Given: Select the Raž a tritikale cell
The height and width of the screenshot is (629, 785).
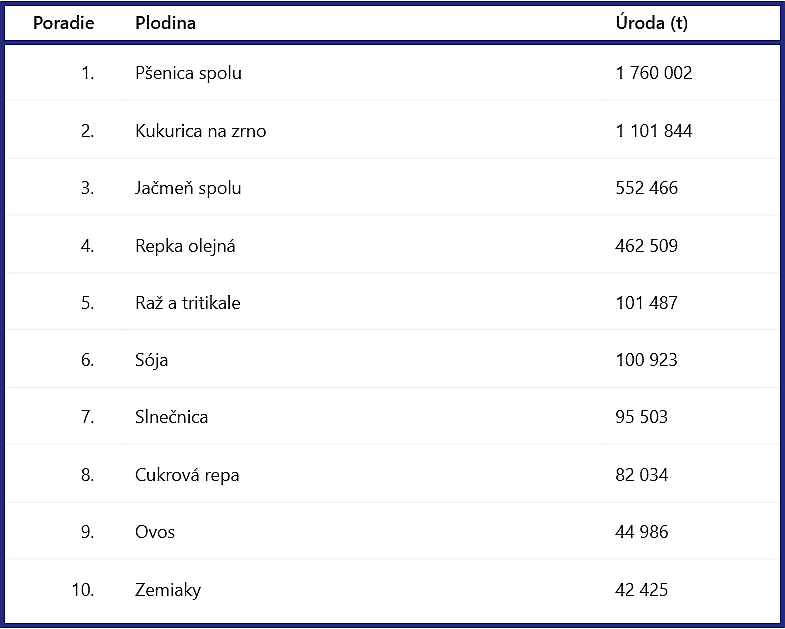Looking at the screenshot, I should pyautogui.click(x=188, y=303).
